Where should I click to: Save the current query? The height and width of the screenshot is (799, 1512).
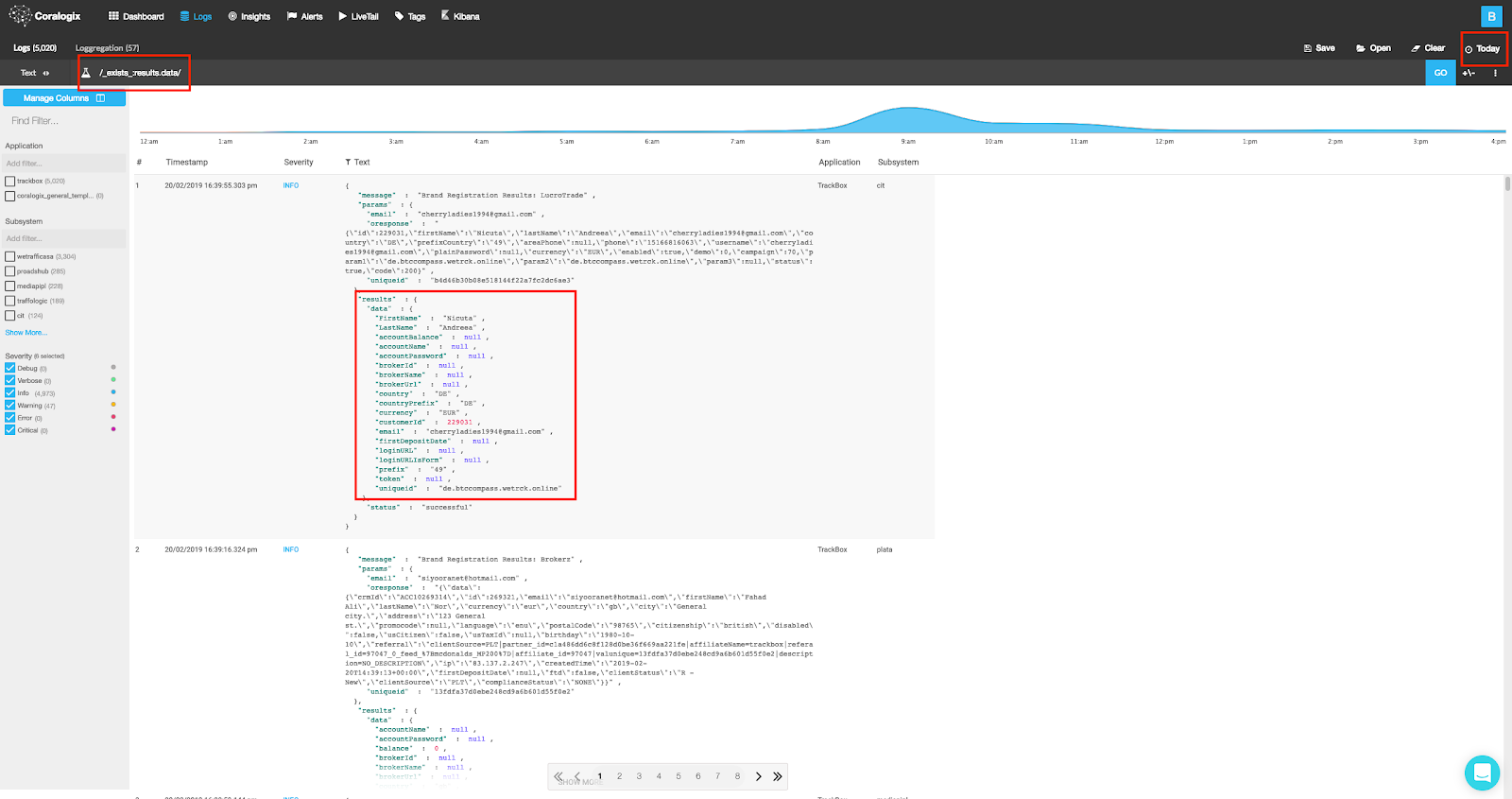click(1319, 48)
